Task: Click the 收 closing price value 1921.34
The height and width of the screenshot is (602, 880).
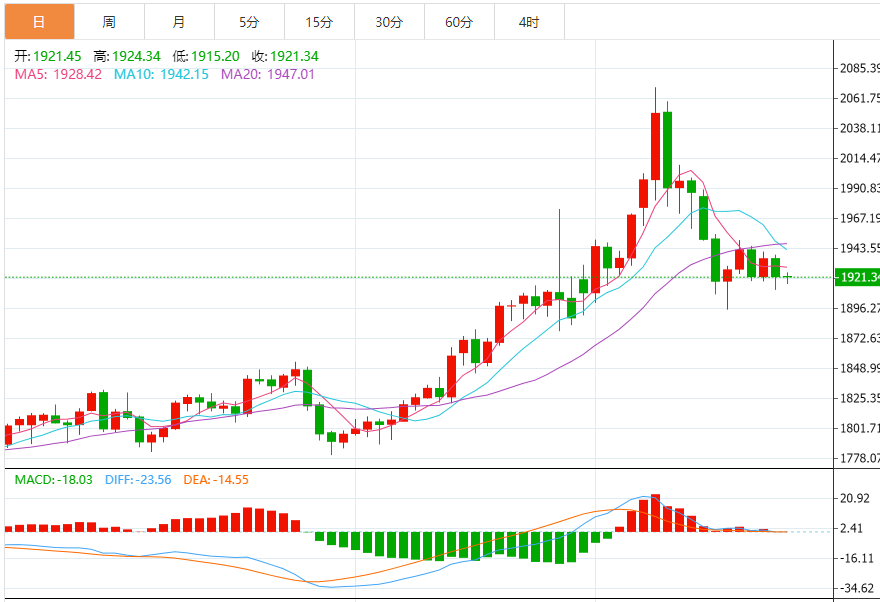Action: (x=294, y=56)
